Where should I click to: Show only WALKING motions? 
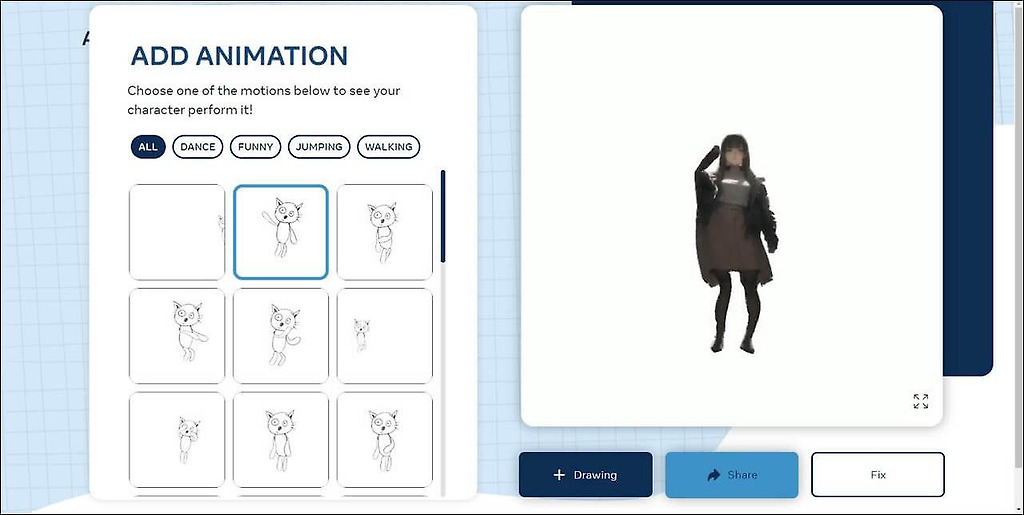coord(389,147)
